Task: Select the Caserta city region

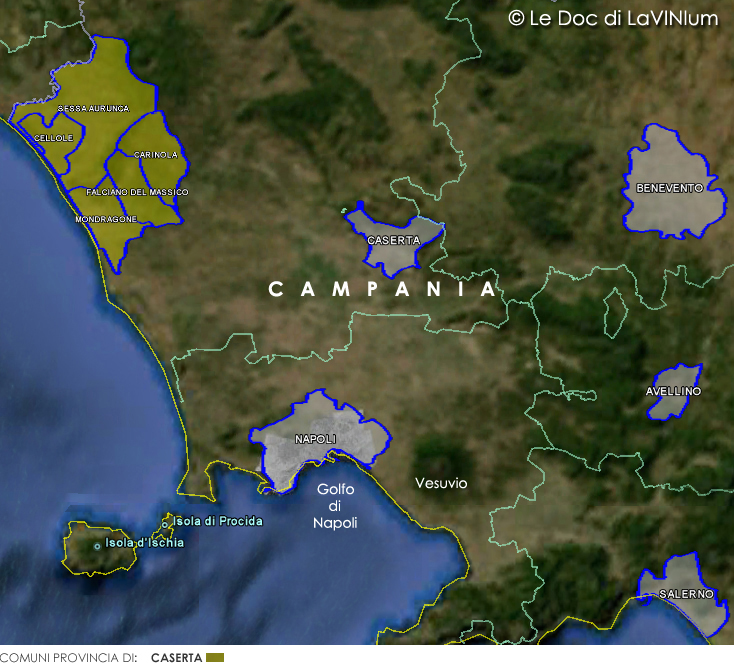Action: [x=393, y=241]
